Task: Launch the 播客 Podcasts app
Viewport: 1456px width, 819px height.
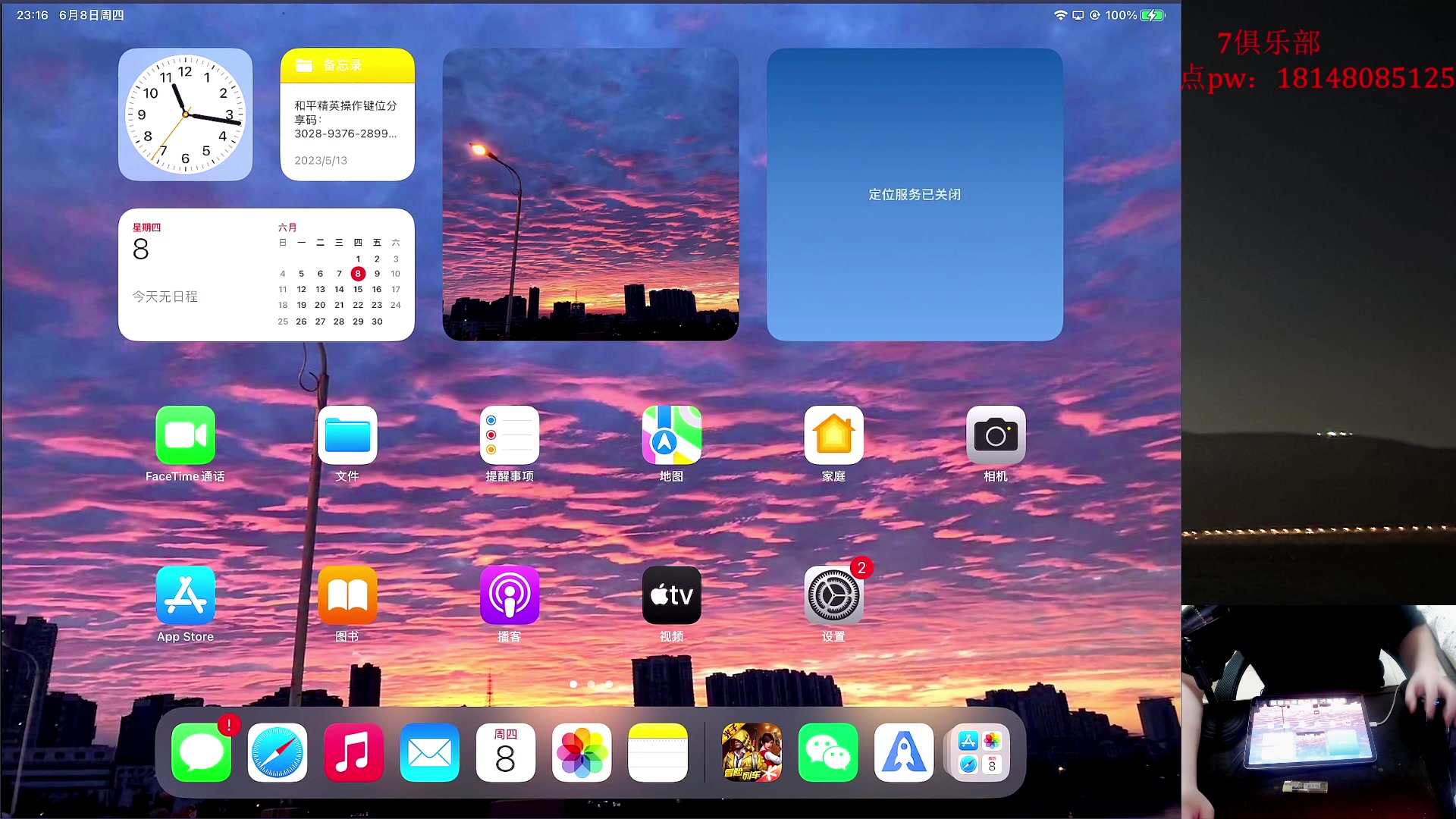Action: (x=509, y=595)
